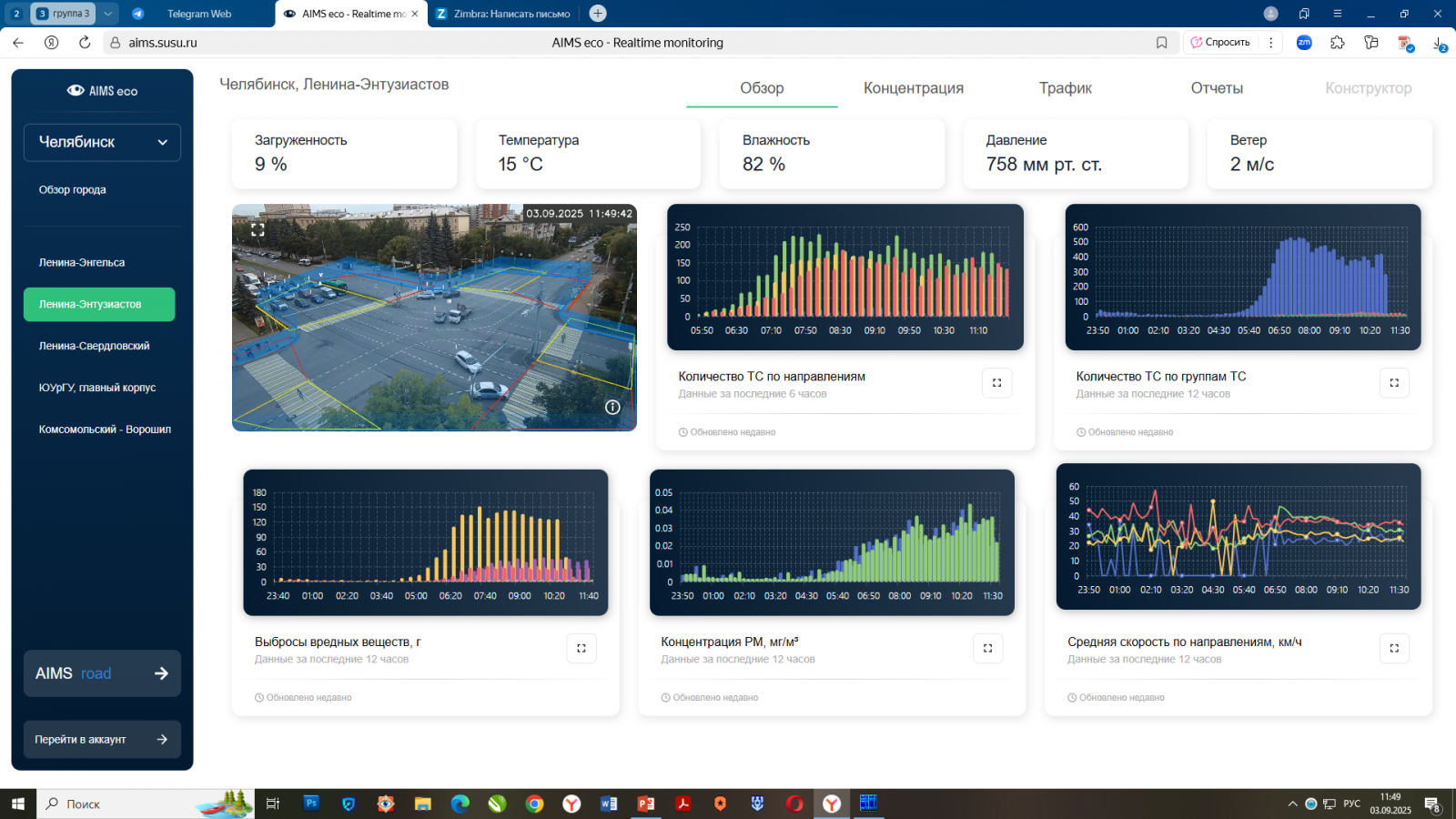Screen dimensions: 1456x819
Task: Click the 'Перейти в аккаунт' button
Action: tap(102, 739)
